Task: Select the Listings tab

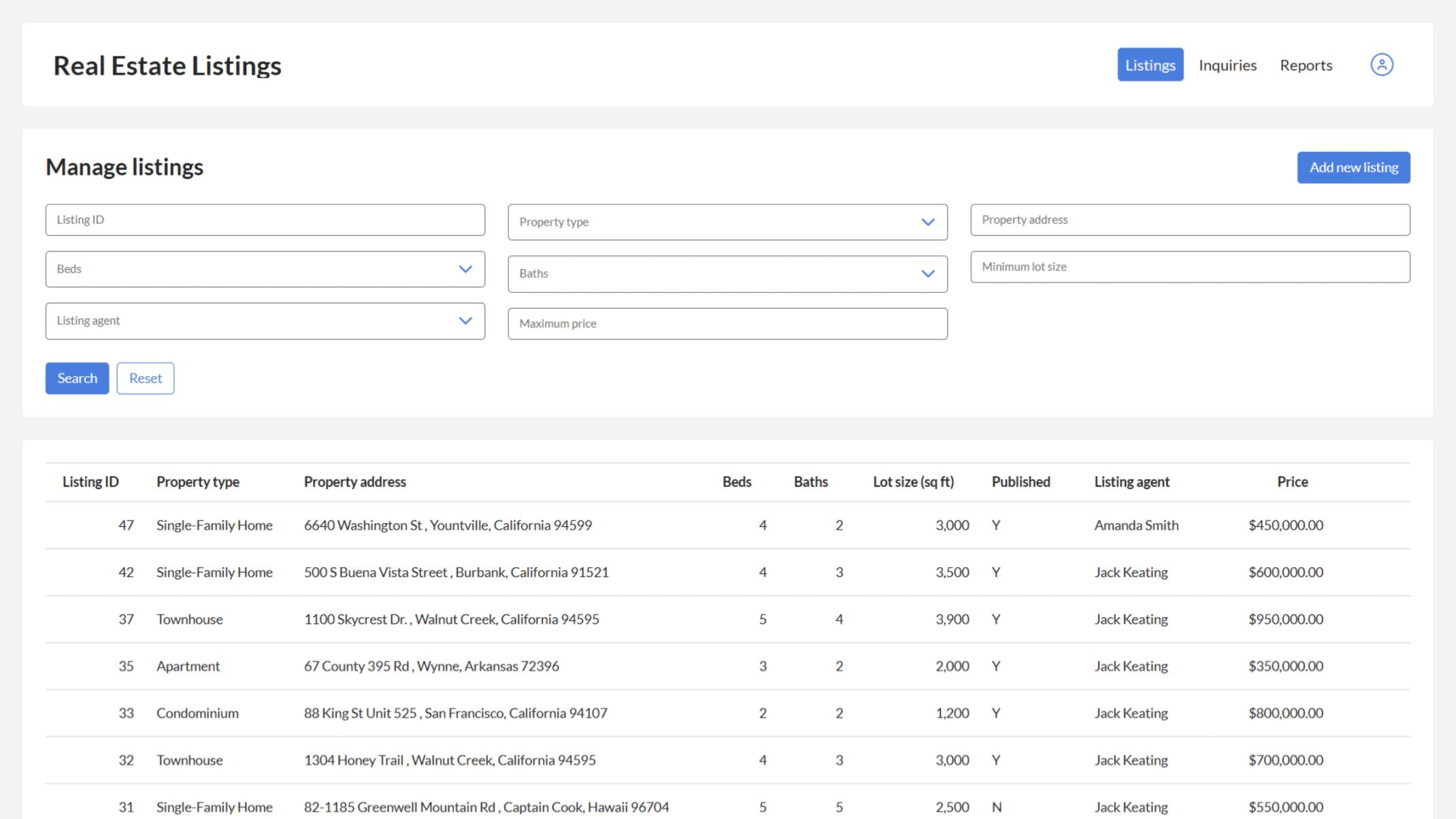Action: click(1150, 65)
